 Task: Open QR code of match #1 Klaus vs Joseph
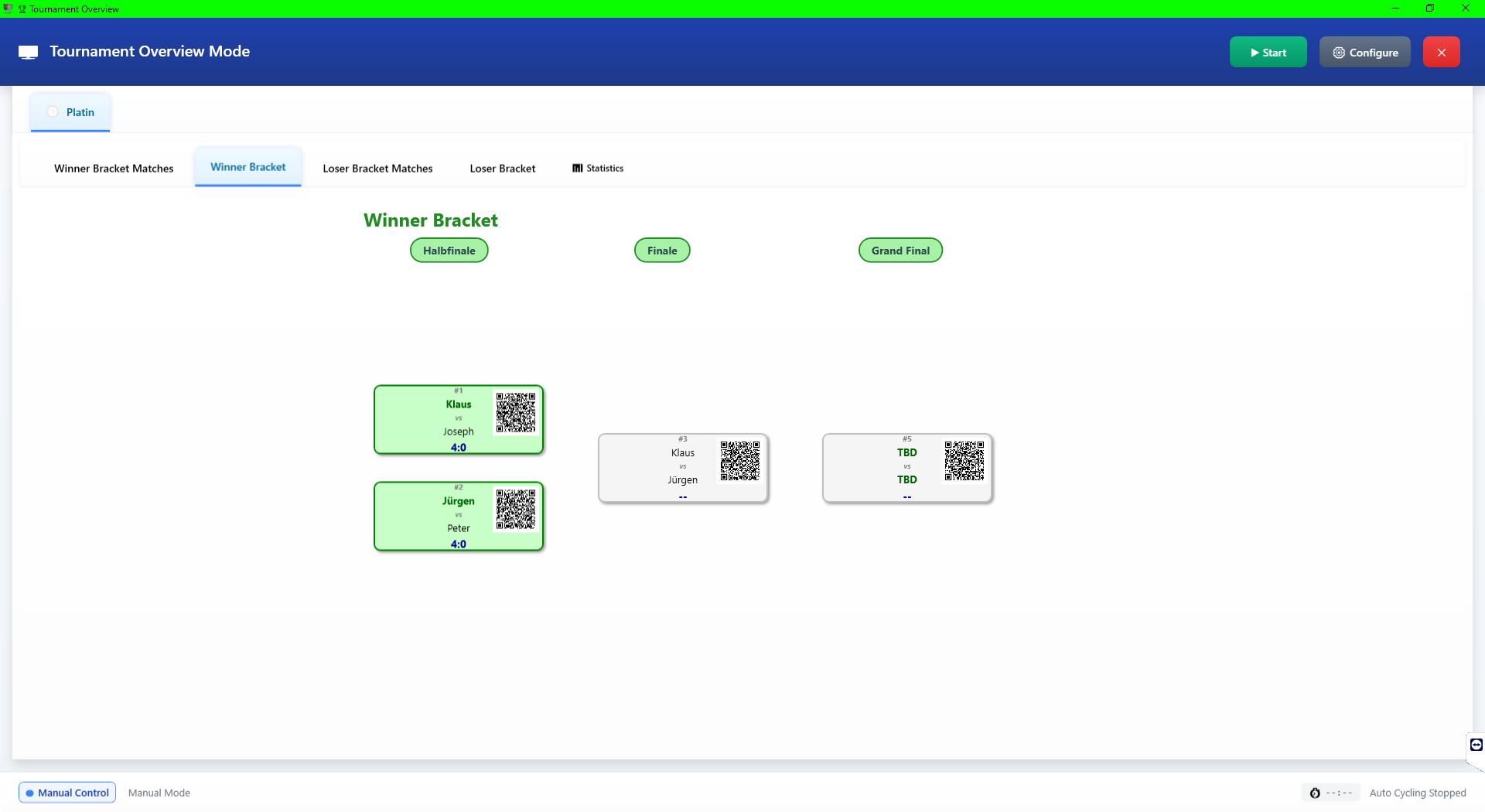(516, 412)
